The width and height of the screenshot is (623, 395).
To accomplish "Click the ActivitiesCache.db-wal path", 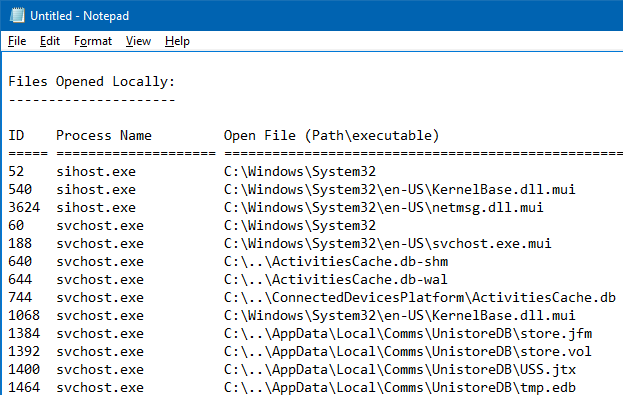I will (336, 279).
